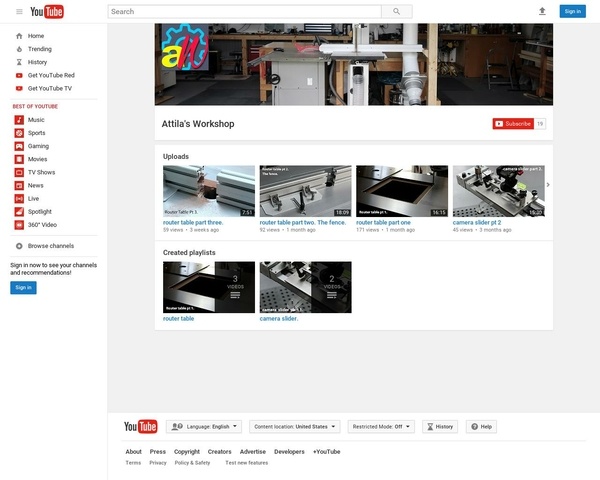Open the router table playlist title

tap(178, 318)
